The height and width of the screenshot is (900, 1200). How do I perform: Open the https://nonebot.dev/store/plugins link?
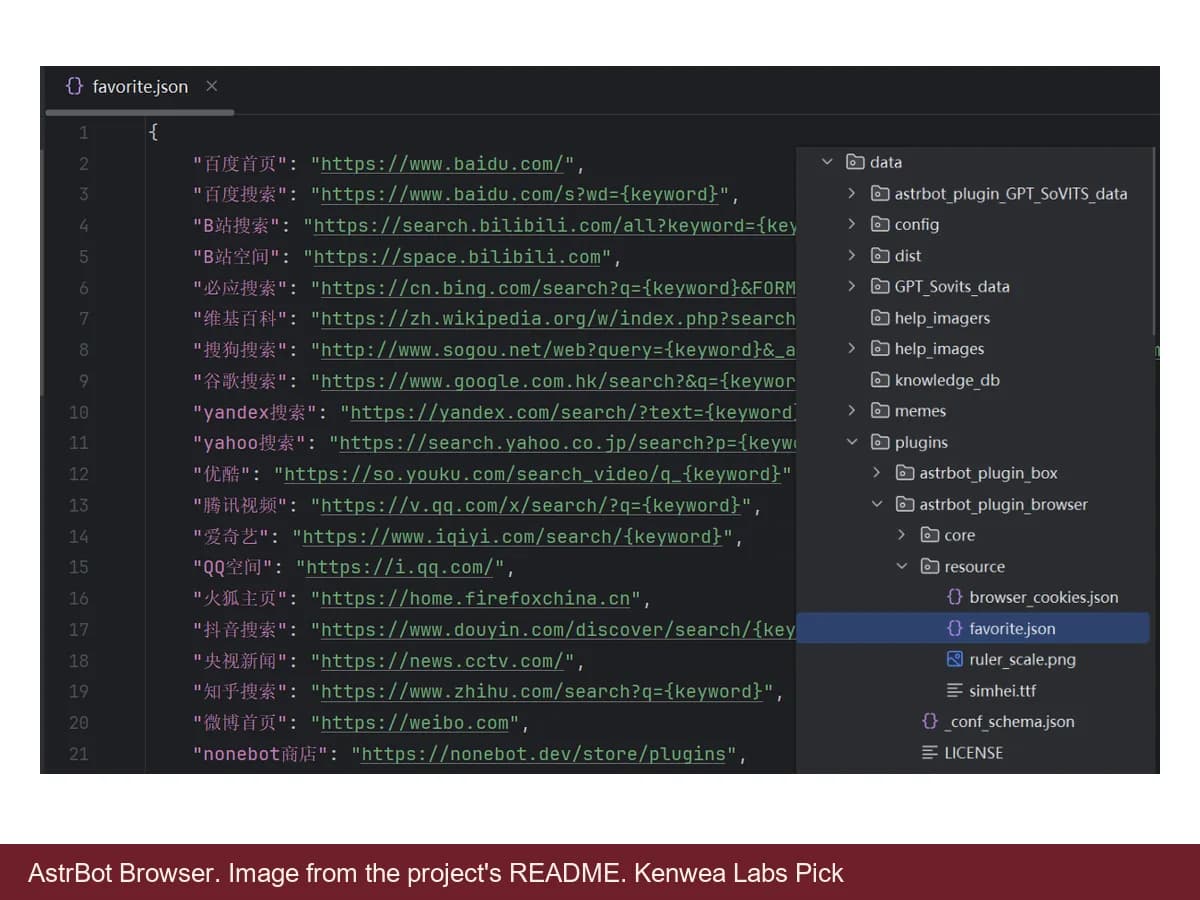coord(543,754)
